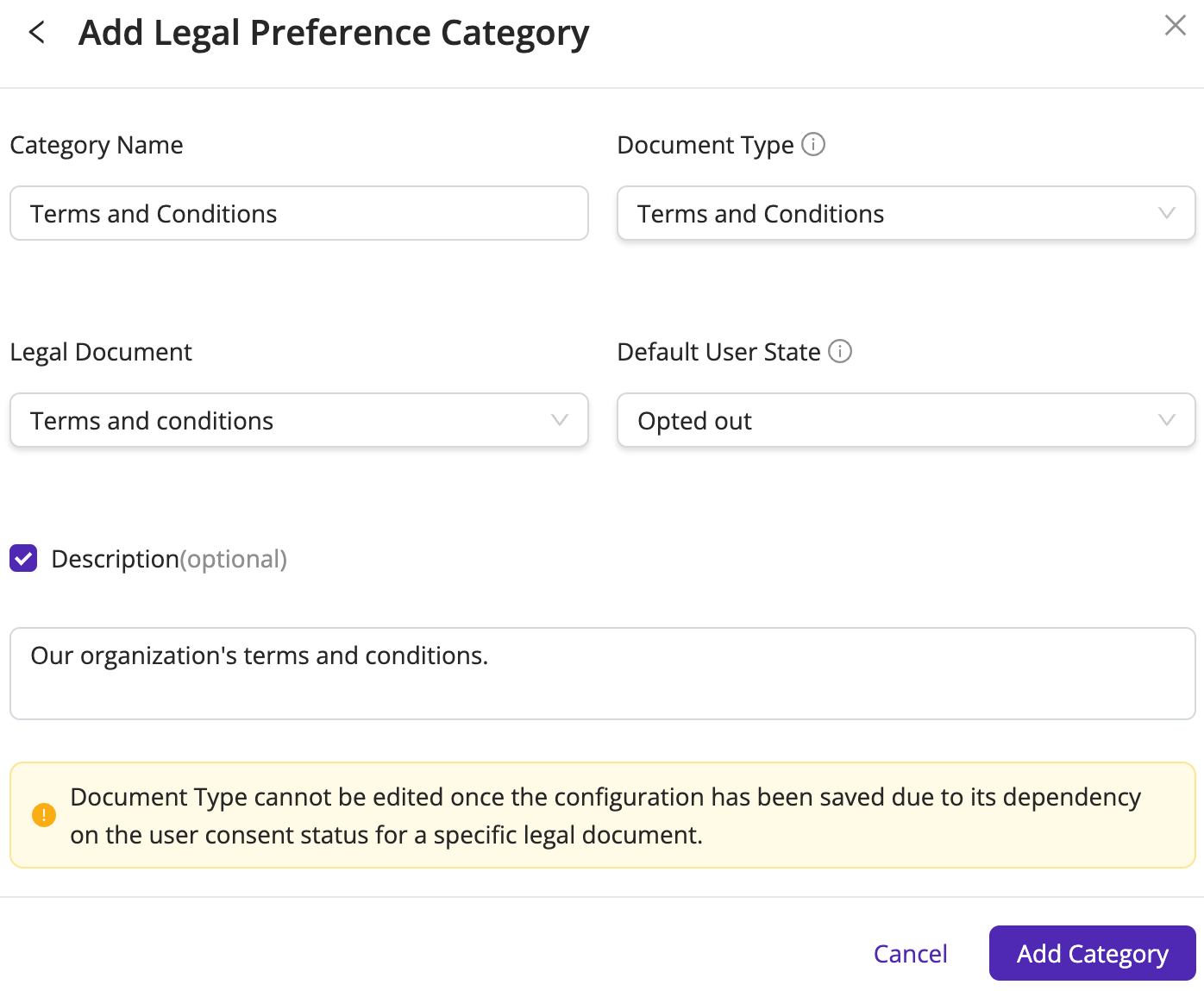Click the Document Type warning message text
Viewport: 1204px width, 991px height.
click(x=604, y=815)
